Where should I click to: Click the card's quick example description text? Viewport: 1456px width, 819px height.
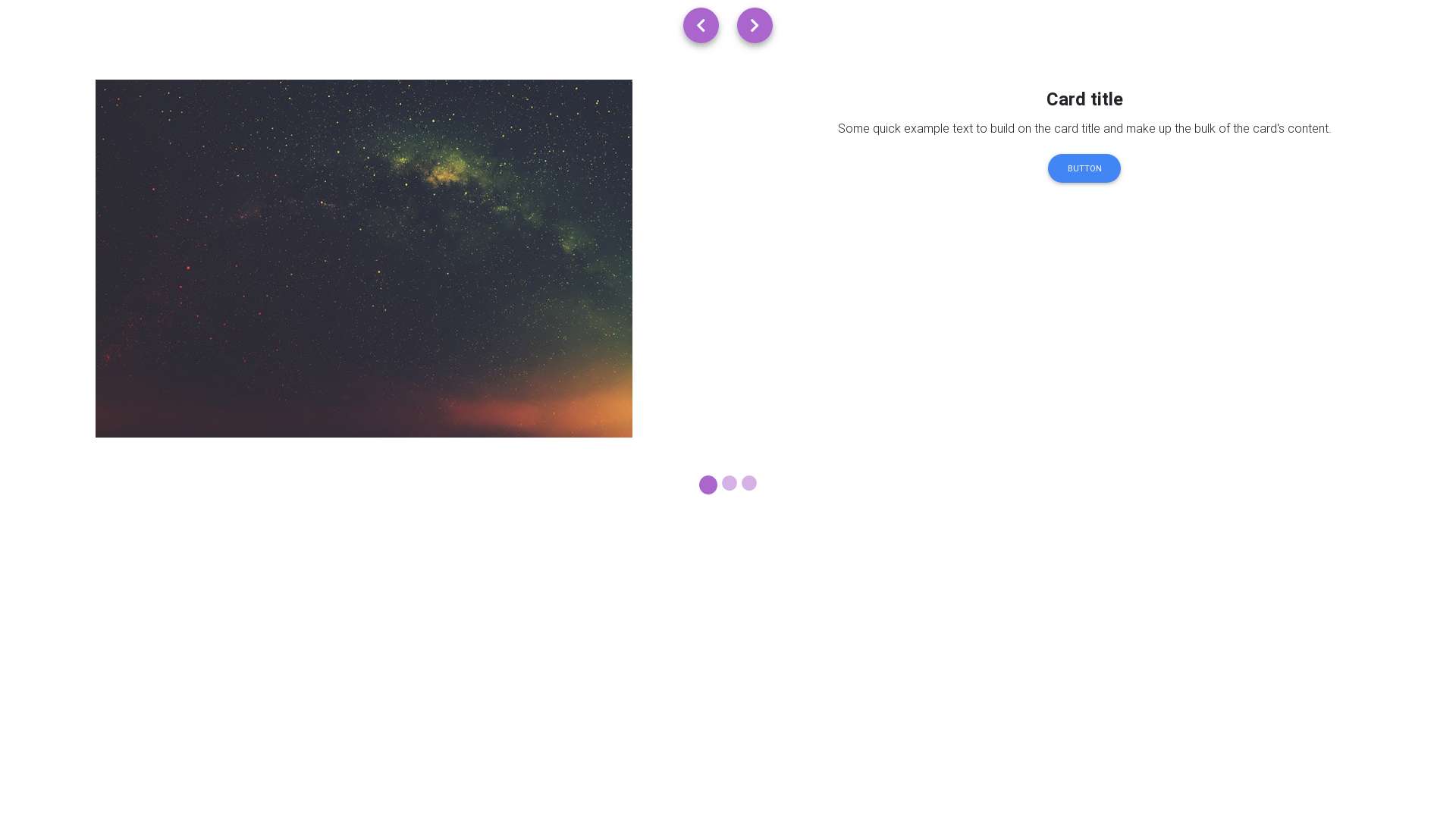pos(1084,129)
